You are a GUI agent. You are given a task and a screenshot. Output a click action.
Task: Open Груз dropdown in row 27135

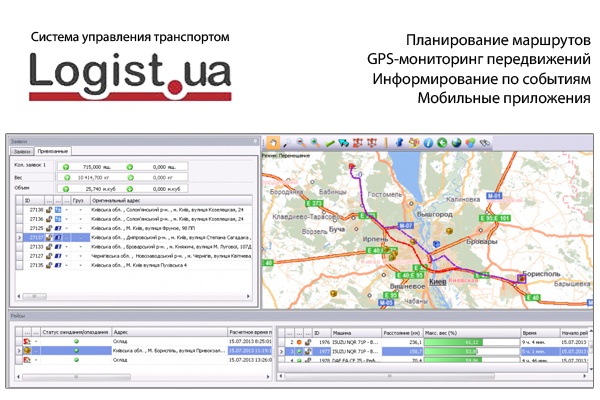80,265
